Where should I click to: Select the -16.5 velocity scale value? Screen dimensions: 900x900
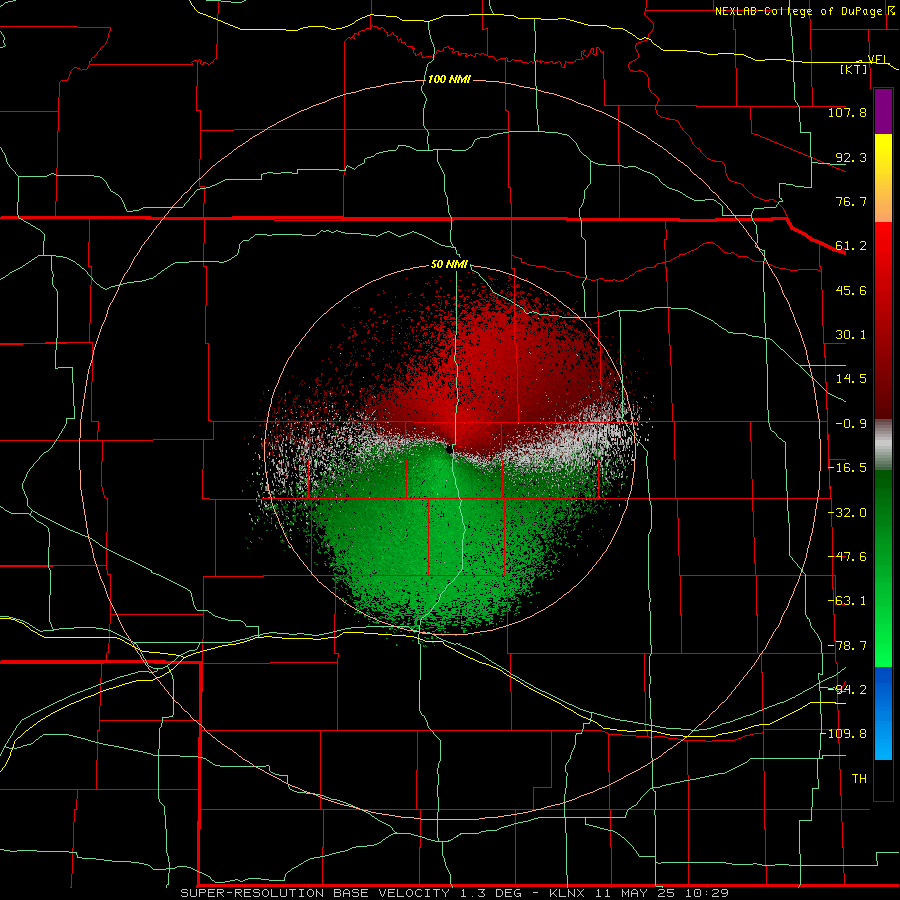point(847,468)
